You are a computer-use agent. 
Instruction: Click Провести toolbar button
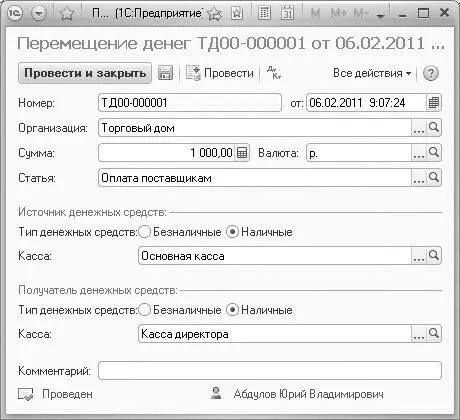pos(220,73)
